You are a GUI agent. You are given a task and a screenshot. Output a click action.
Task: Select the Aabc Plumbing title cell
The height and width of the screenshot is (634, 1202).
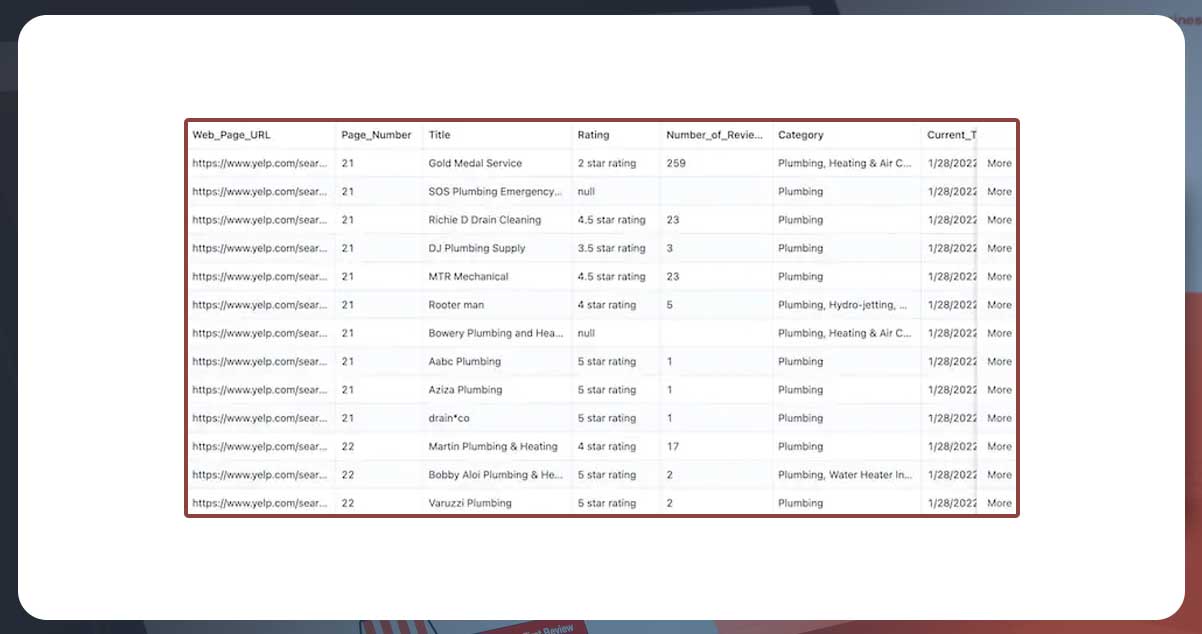pyautogui.click(x=464, y=361)
